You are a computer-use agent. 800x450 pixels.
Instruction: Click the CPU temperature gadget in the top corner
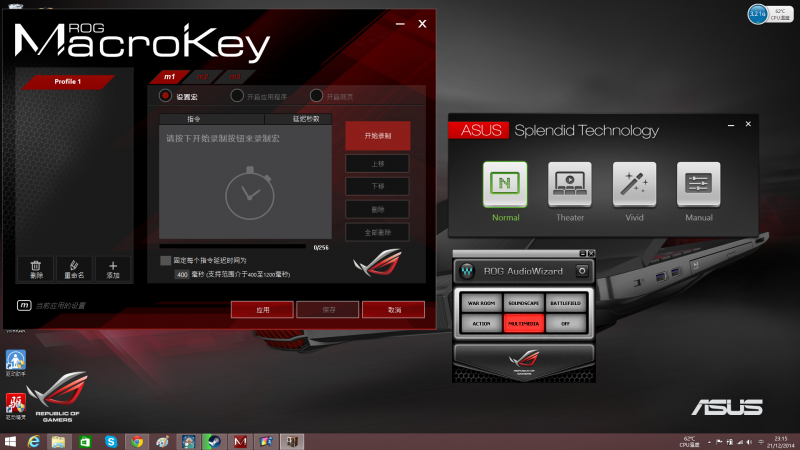tap(770, 14)
